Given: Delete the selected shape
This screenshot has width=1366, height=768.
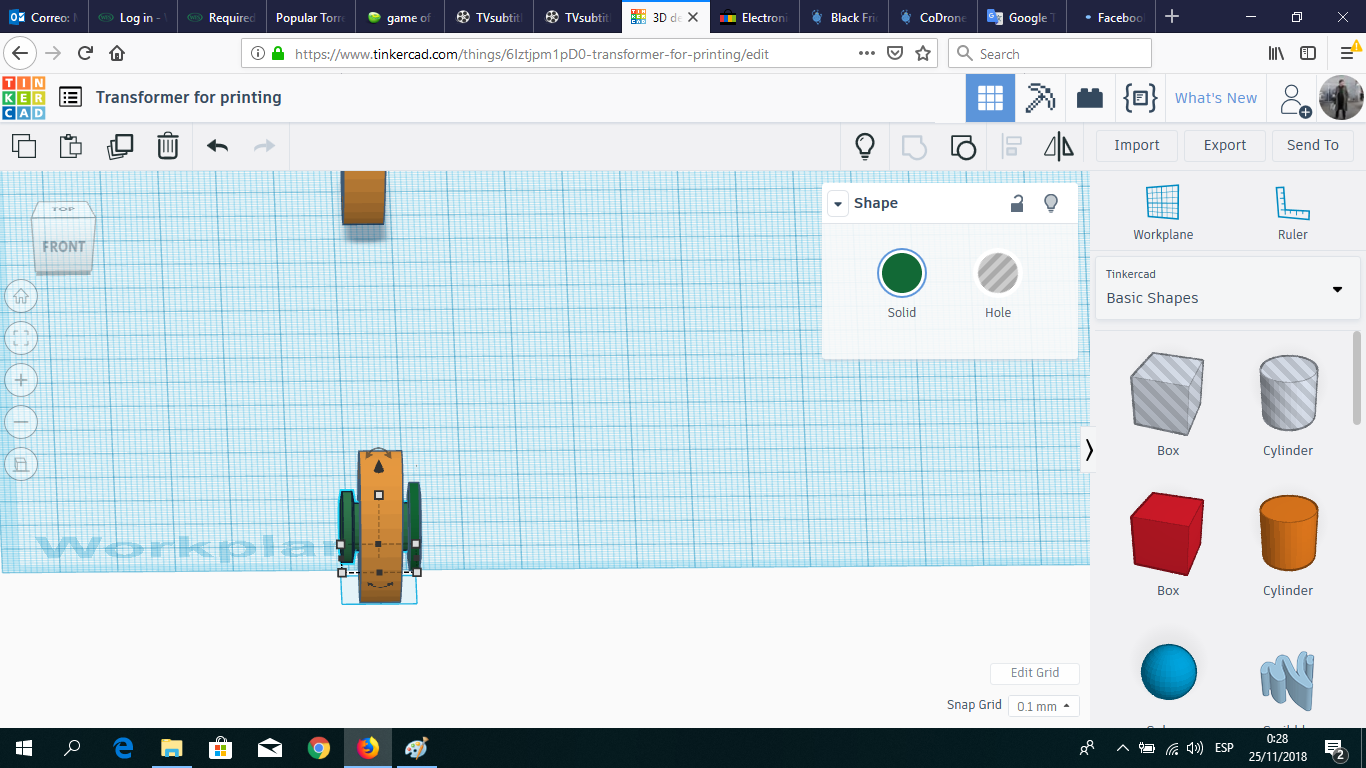Looking at the screenshot, I should click(168, 146).
